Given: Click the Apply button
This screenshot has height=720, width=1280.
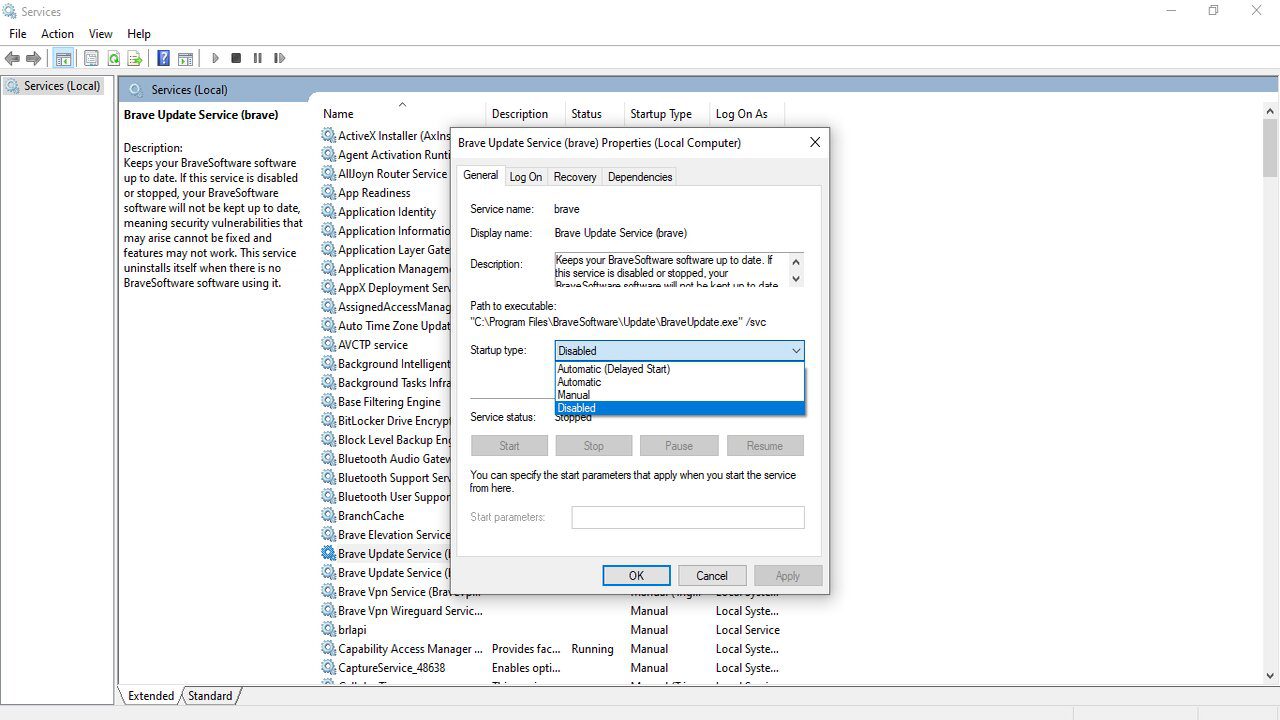Looking at the screenshot, I should pos(788,576).
